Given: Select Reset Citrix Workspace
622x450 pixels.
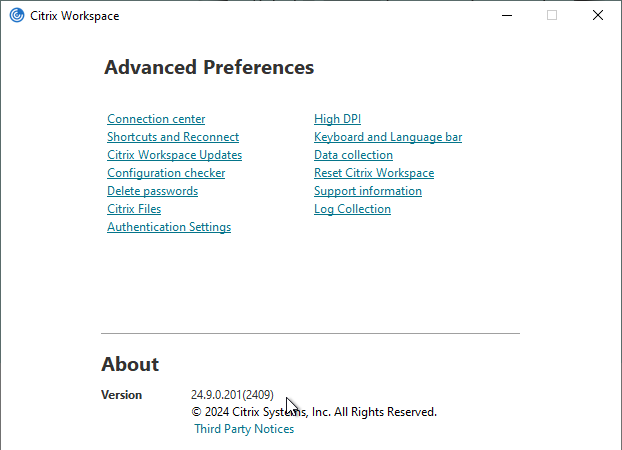Looking at the screenshot, I should pos(374,173).
